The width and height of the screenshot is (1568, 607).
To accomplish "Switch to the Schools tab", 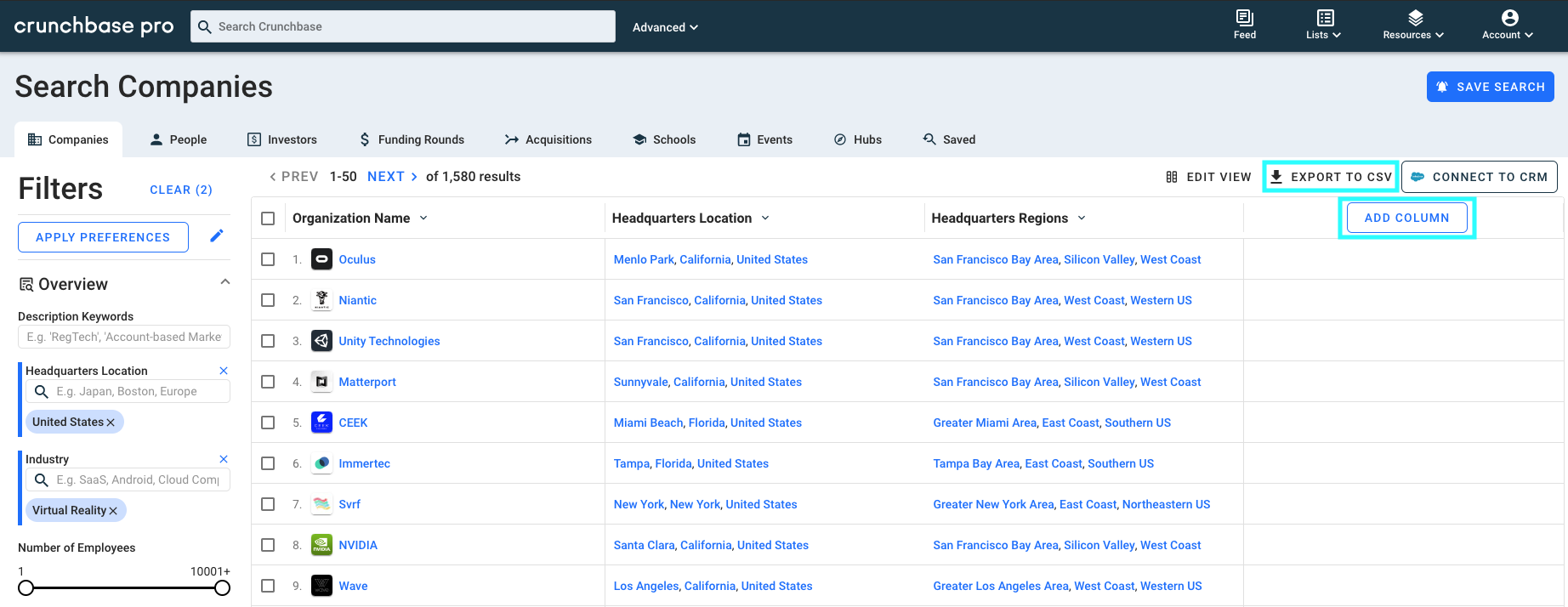I will point(664,139).
